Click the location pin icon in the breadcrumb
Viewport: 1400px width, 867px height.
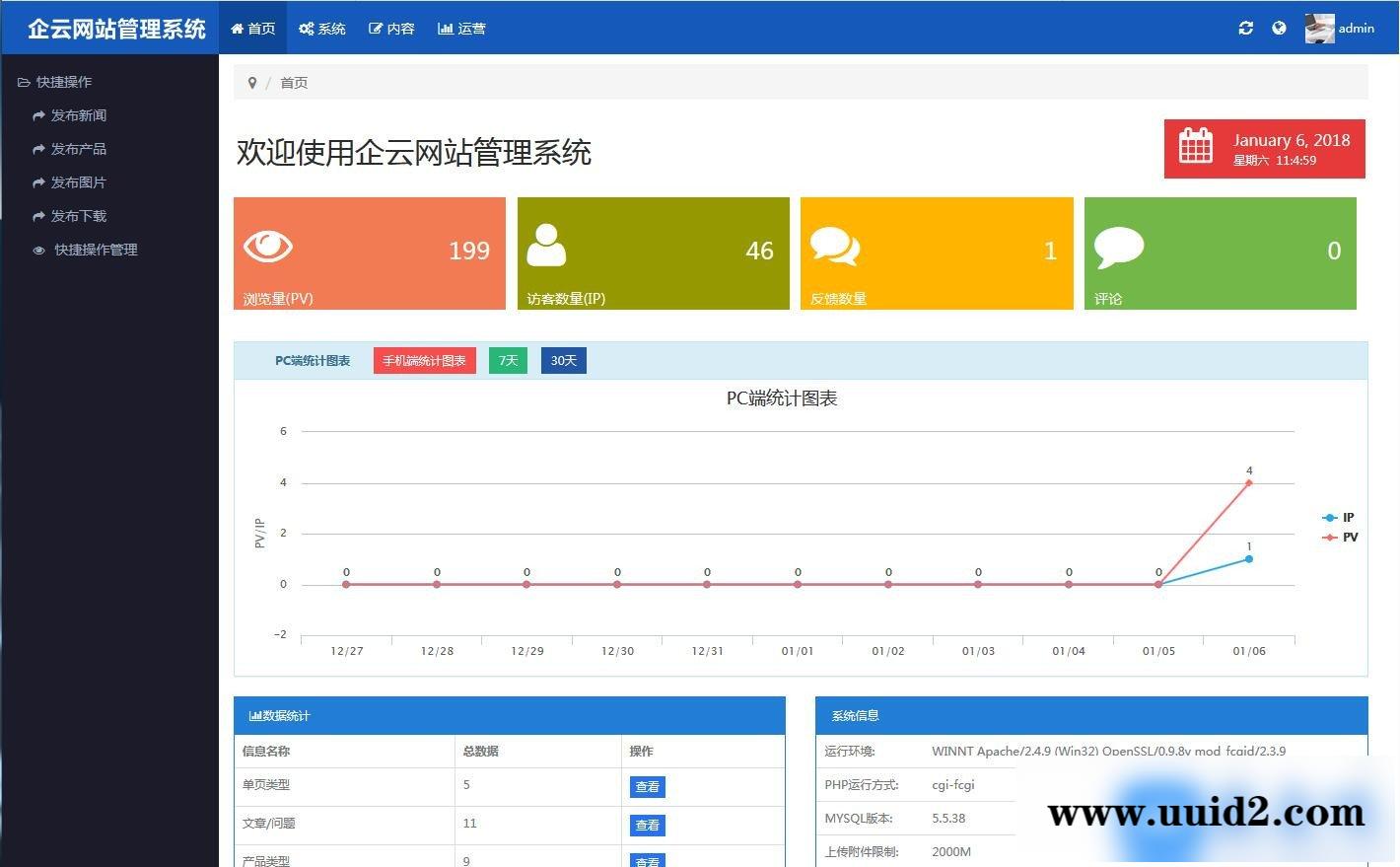tap(252, 82)
